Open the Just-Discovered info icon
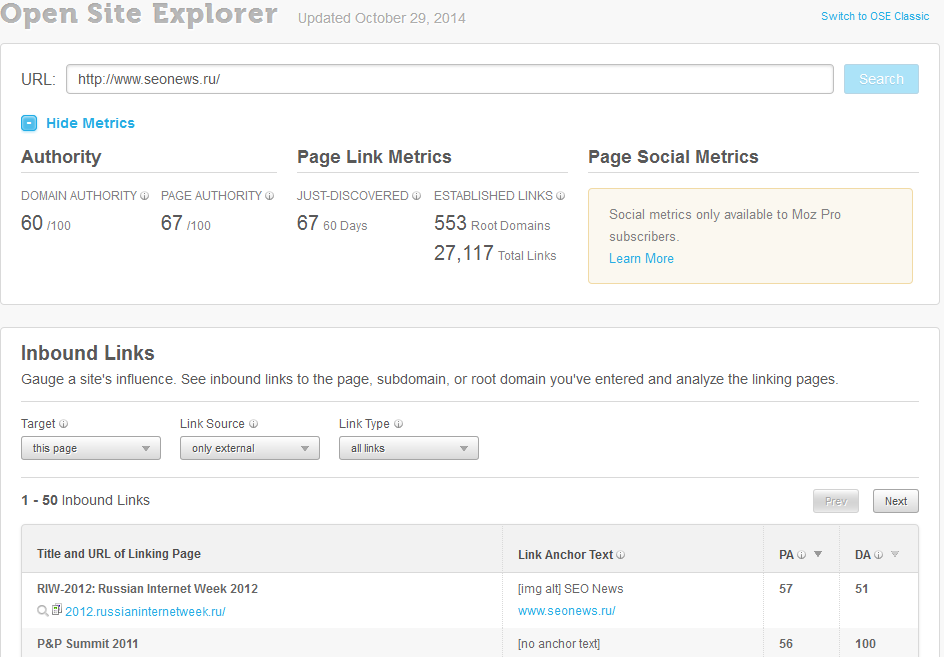944x657 pixels. 416,196
